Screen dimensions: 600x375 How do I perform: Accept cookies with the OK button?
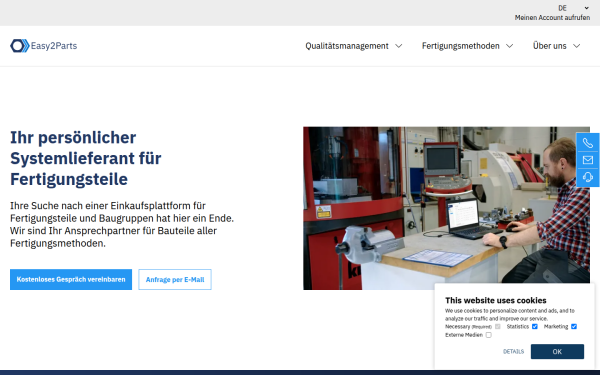click(557, 352)
